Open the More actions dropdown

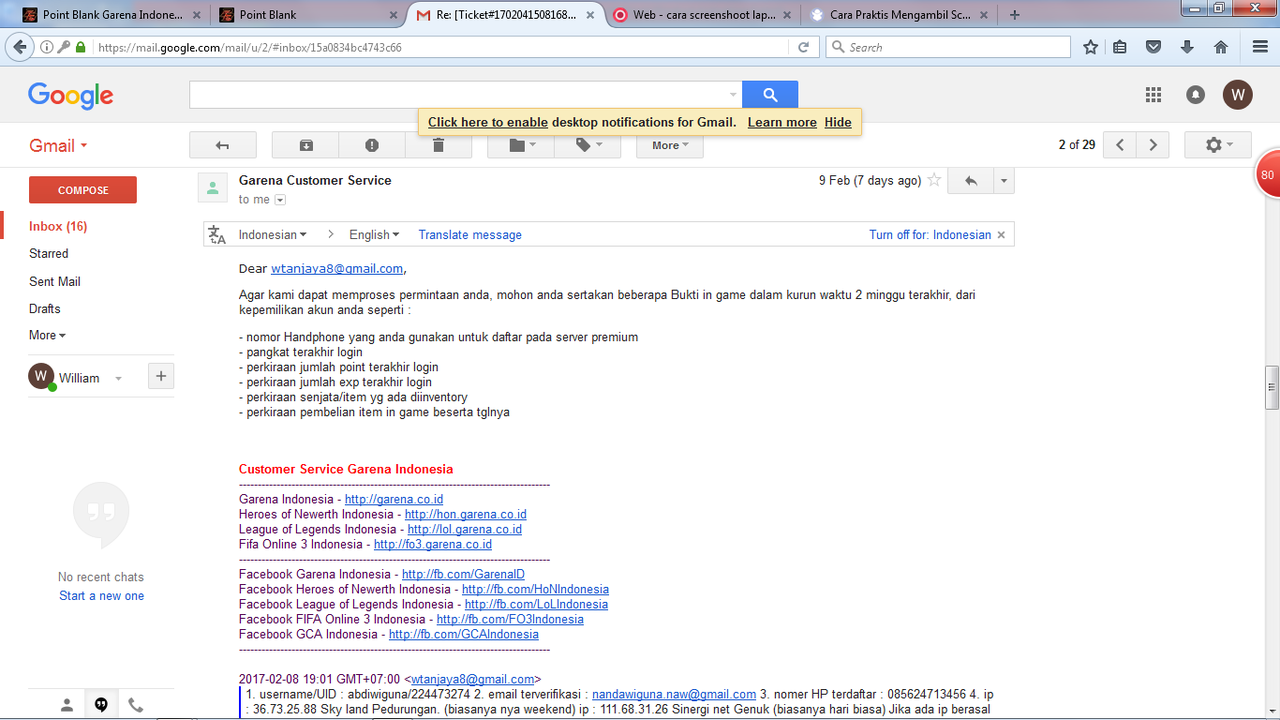670,145
